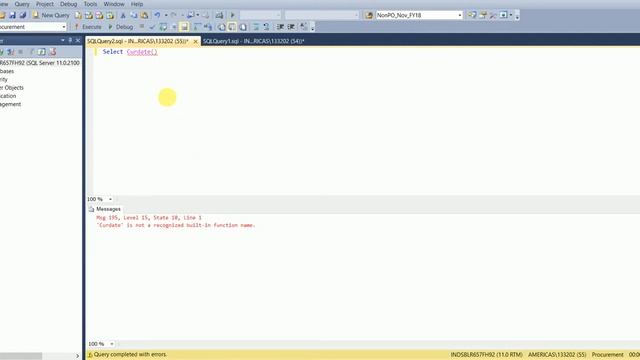
Task: Click the Navigate Backward icon
Action: (x=191, y=15)
